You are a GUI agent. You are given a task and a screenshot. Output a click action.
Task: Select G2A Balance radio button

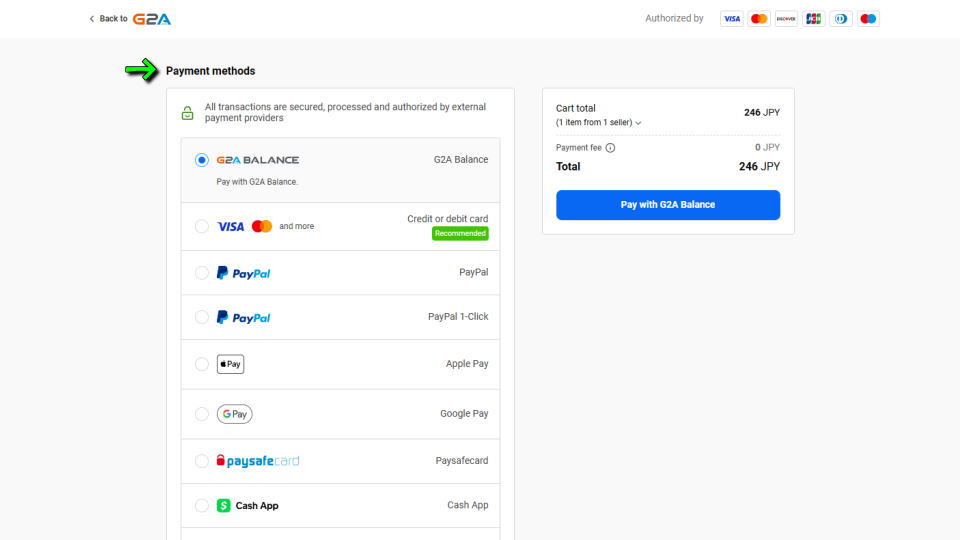[201, 160]
